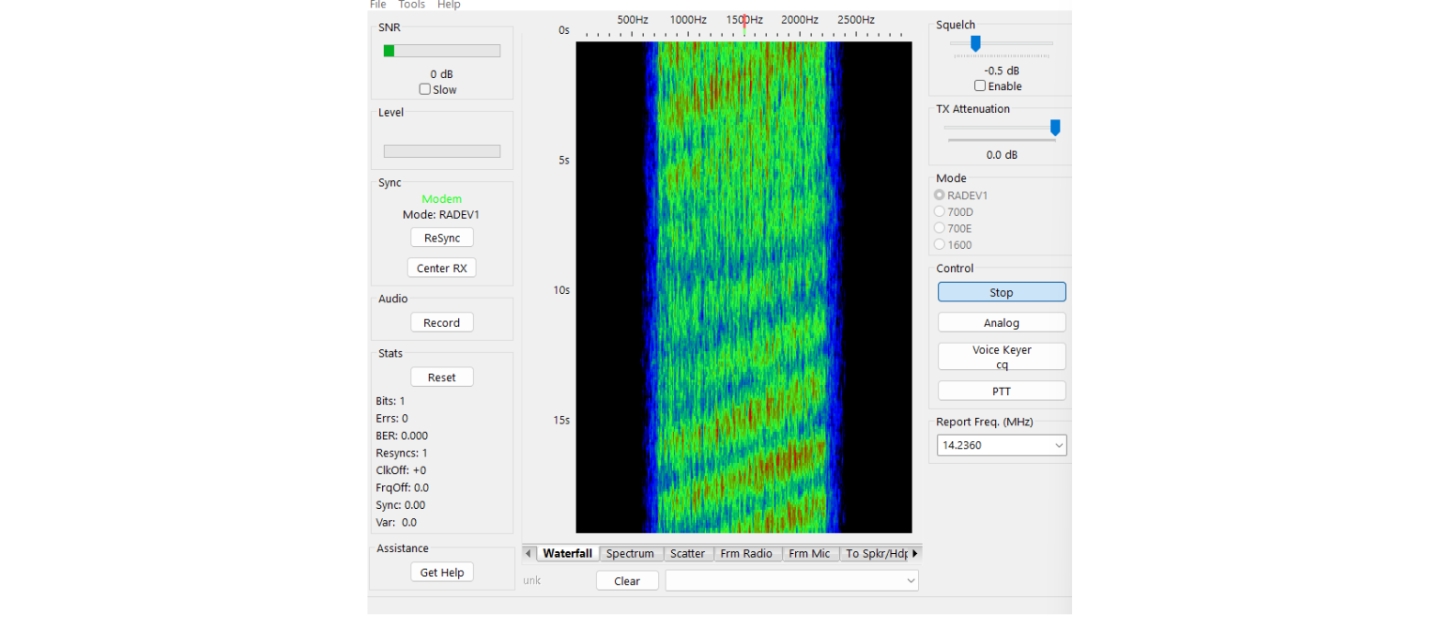Switch to the To Spkr/Hdp tab
1440x625 pixels.
point(877,553)
